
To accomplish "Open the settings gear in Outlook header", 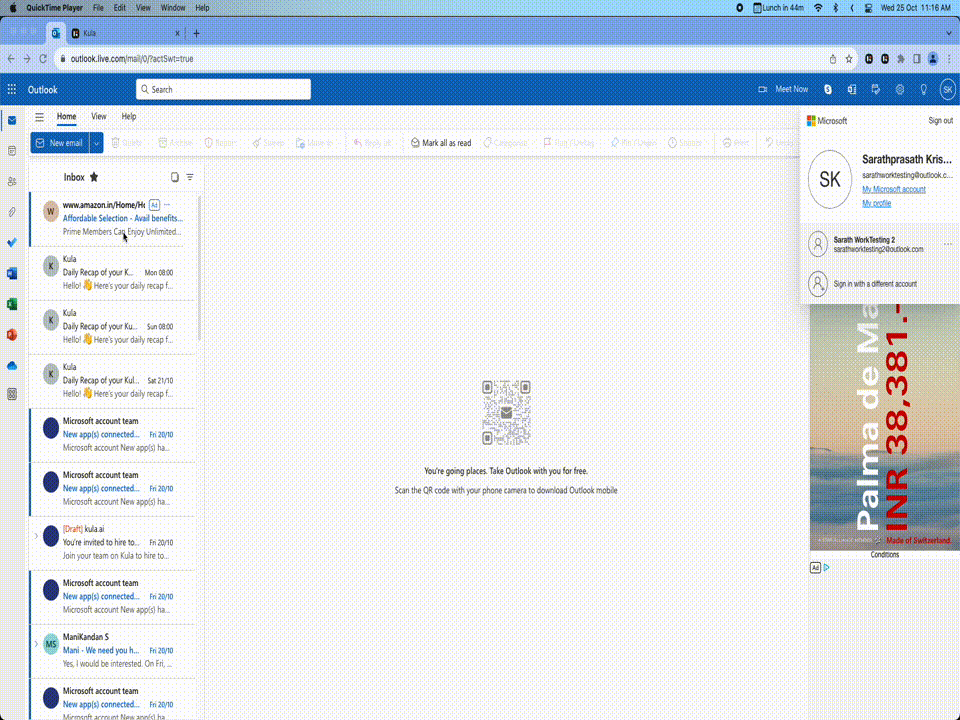I will click(x=899, y=89).
